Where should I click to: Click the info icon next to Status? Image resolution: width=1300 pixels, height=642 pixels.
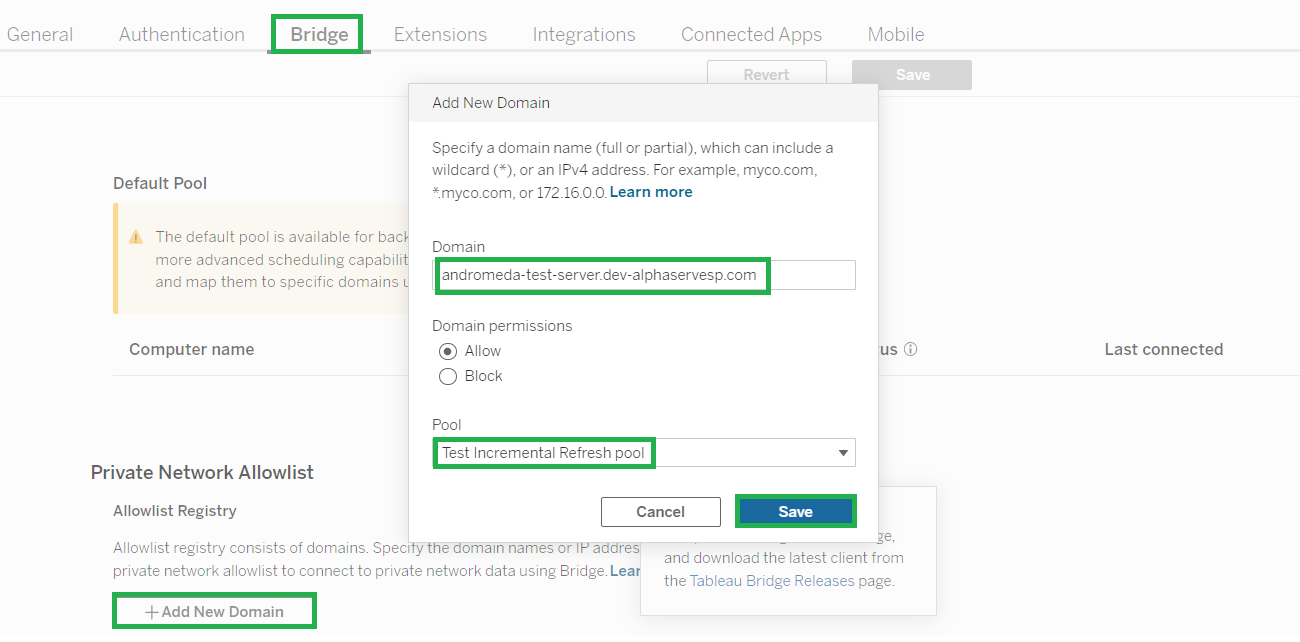click(x=910, y=349)
